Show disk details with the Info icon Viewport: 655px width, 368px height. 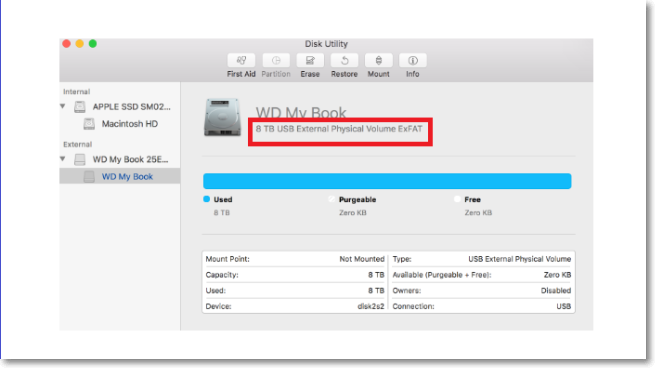tap(413, 61)
